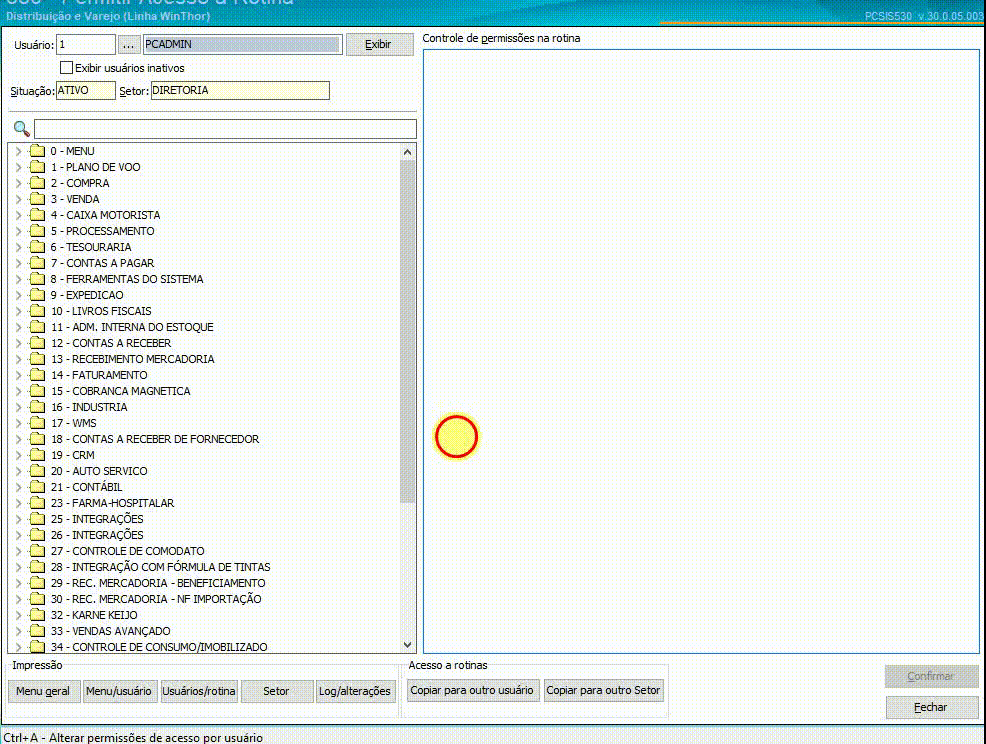Click folder icon of 19 - CRM
Screen dimensions: 986x744
[x=38, y=455]
